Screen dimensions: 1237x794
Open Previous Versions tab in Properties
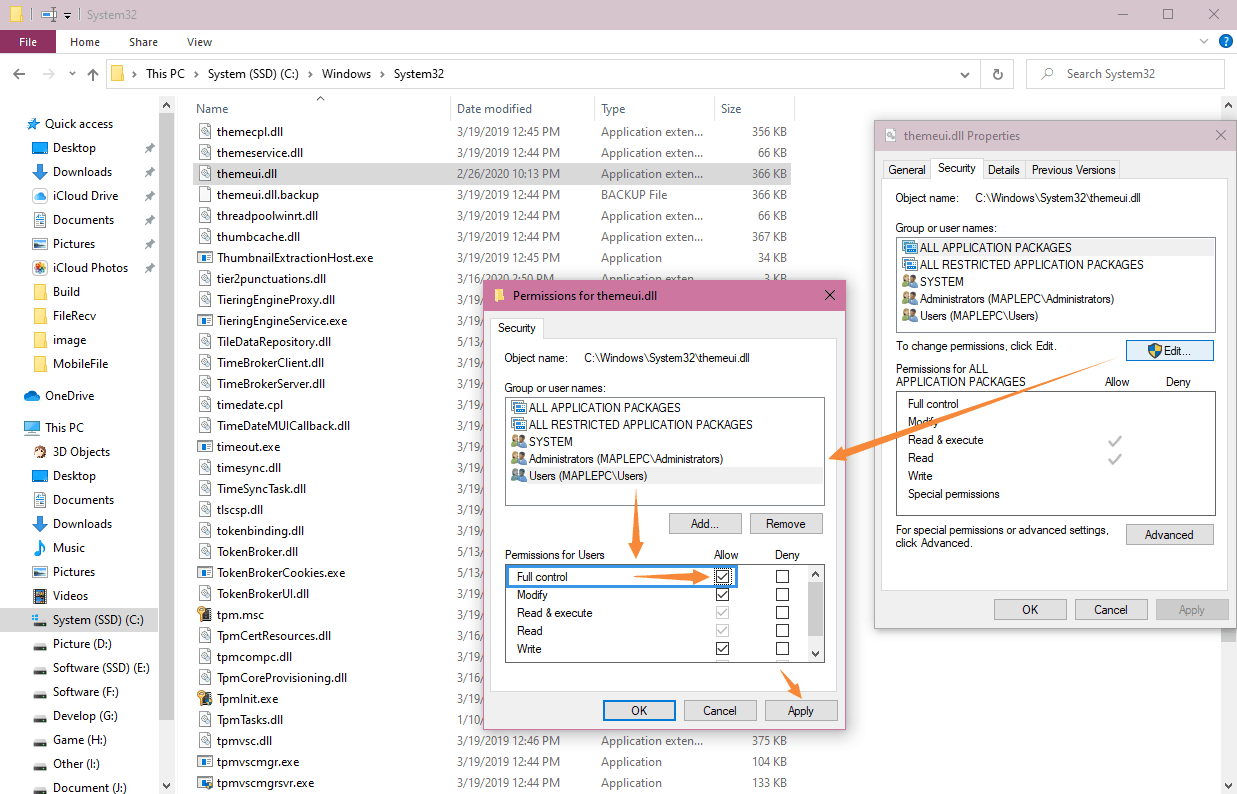pyautogui.click(x=1073, y=170)
